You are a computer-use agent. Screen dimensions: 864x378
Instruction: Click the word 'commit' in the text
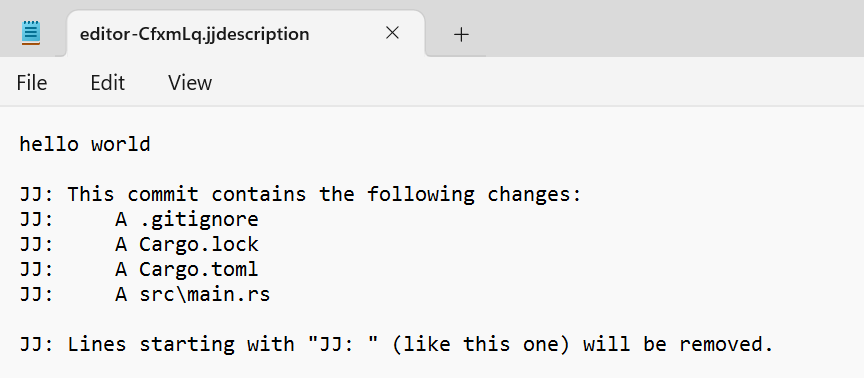pos(163,195)
